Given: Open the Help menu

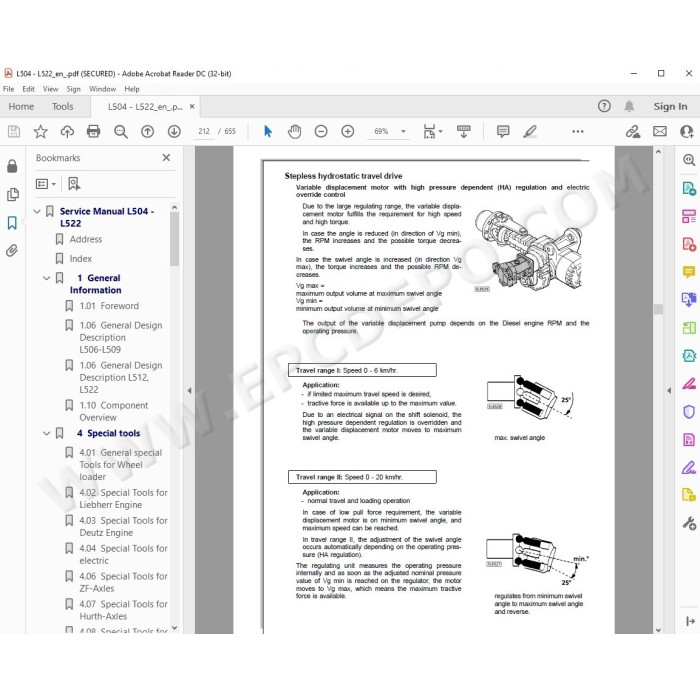Looking at the screenshot, I should [x=132, y=89].
